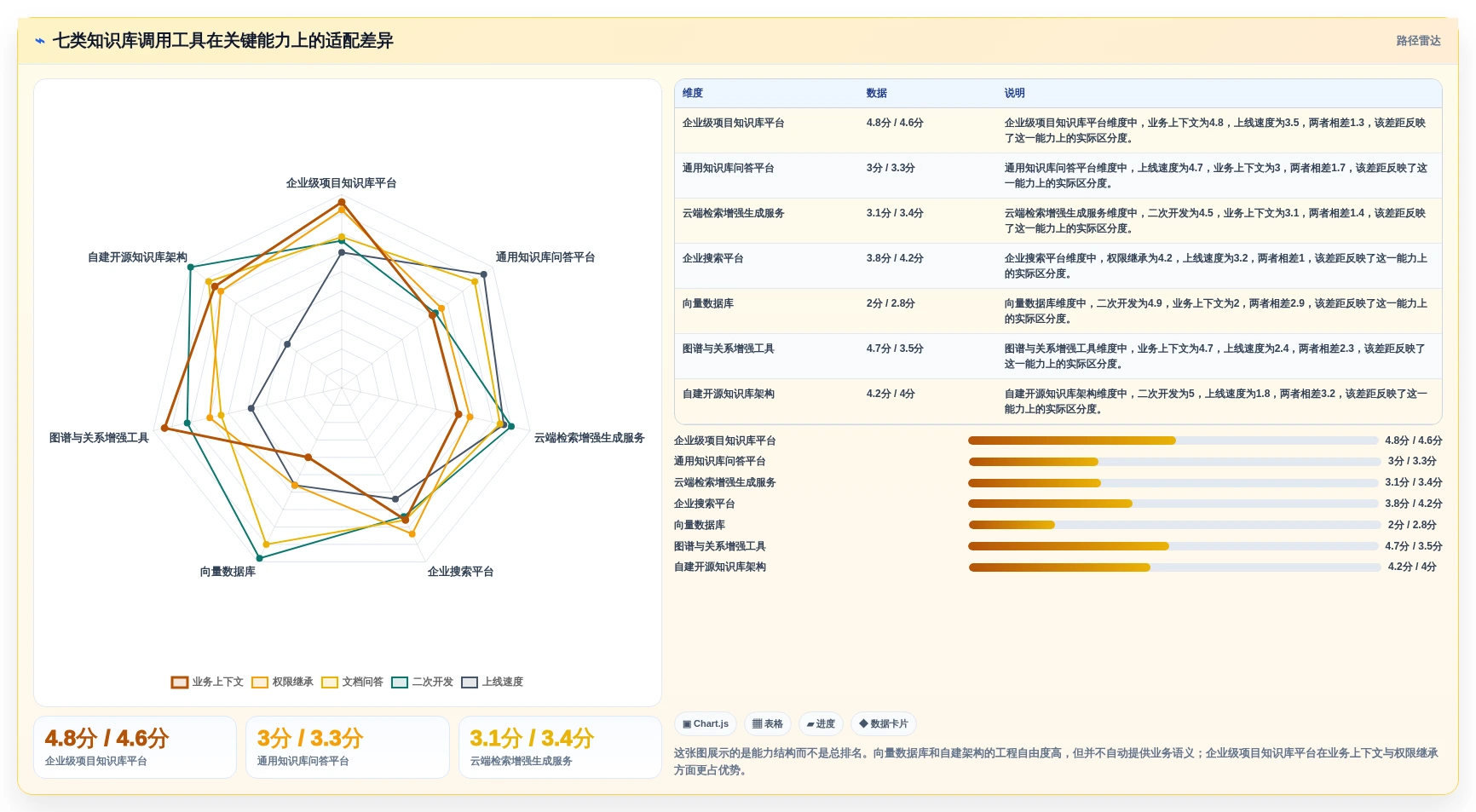Click the 数据卡片 tag chip
Image resolution: width=1476 pixels, height=812 pixels.
pos(884,724)
